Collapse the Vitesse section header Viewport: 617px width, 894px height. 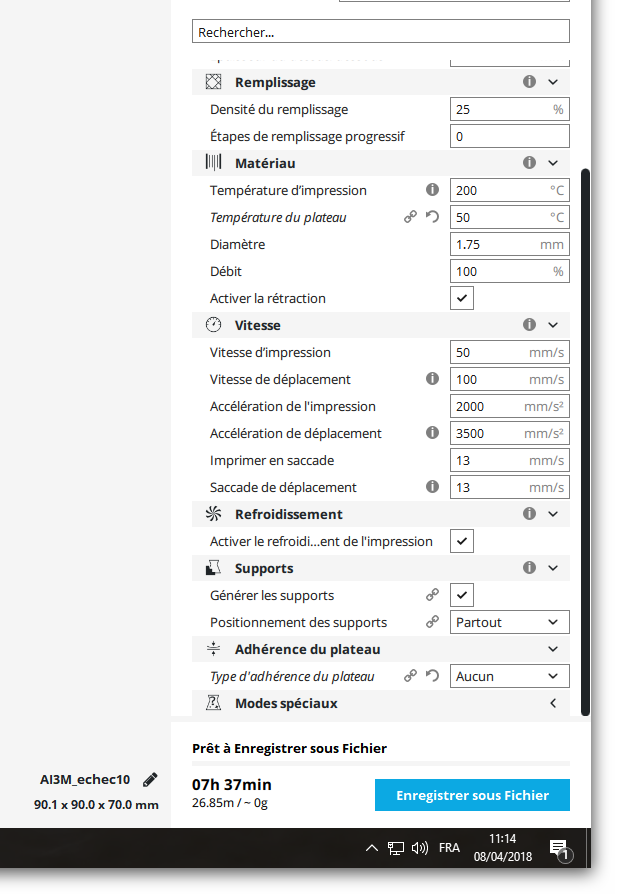click(x=553, y=325)
